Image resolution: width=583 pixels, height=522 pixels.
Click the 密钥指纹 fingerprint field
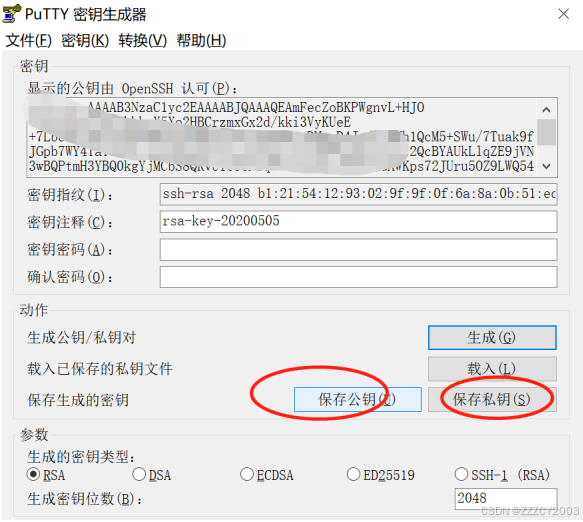point(358,194)
